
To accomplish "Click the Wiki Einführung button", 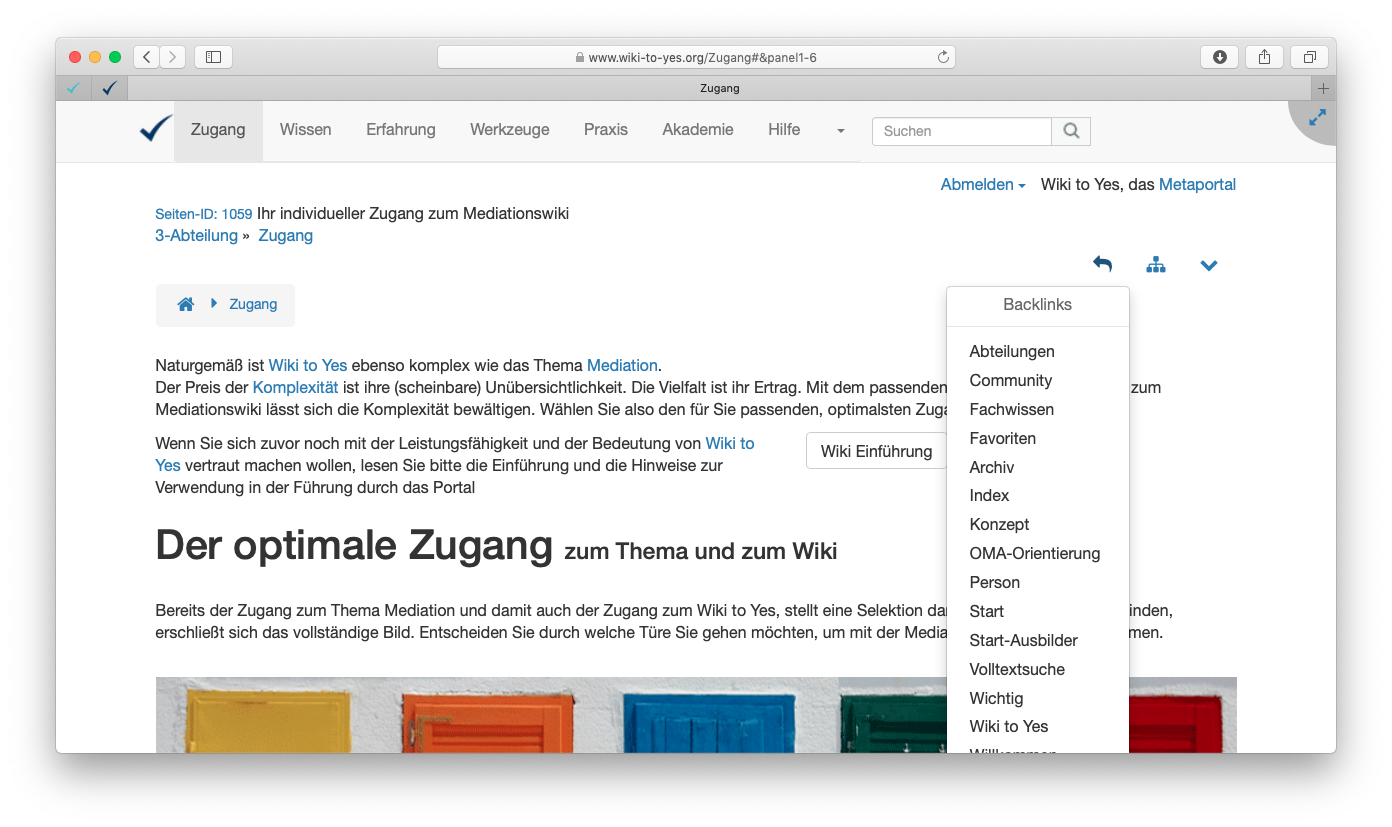I will click(876, 451).
